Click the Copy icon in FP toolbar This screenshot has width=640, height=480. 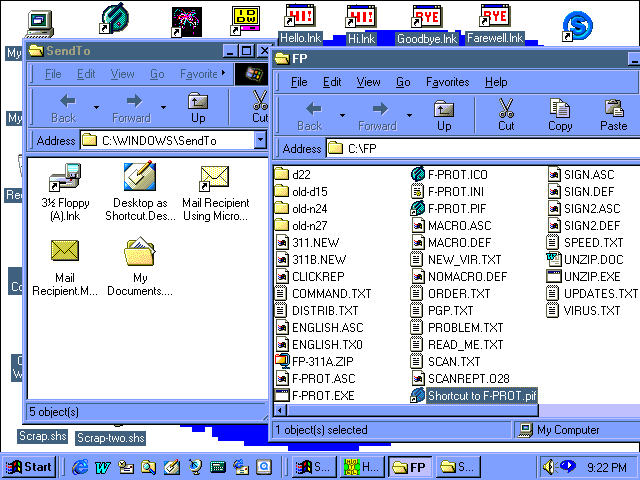point(560,114)
